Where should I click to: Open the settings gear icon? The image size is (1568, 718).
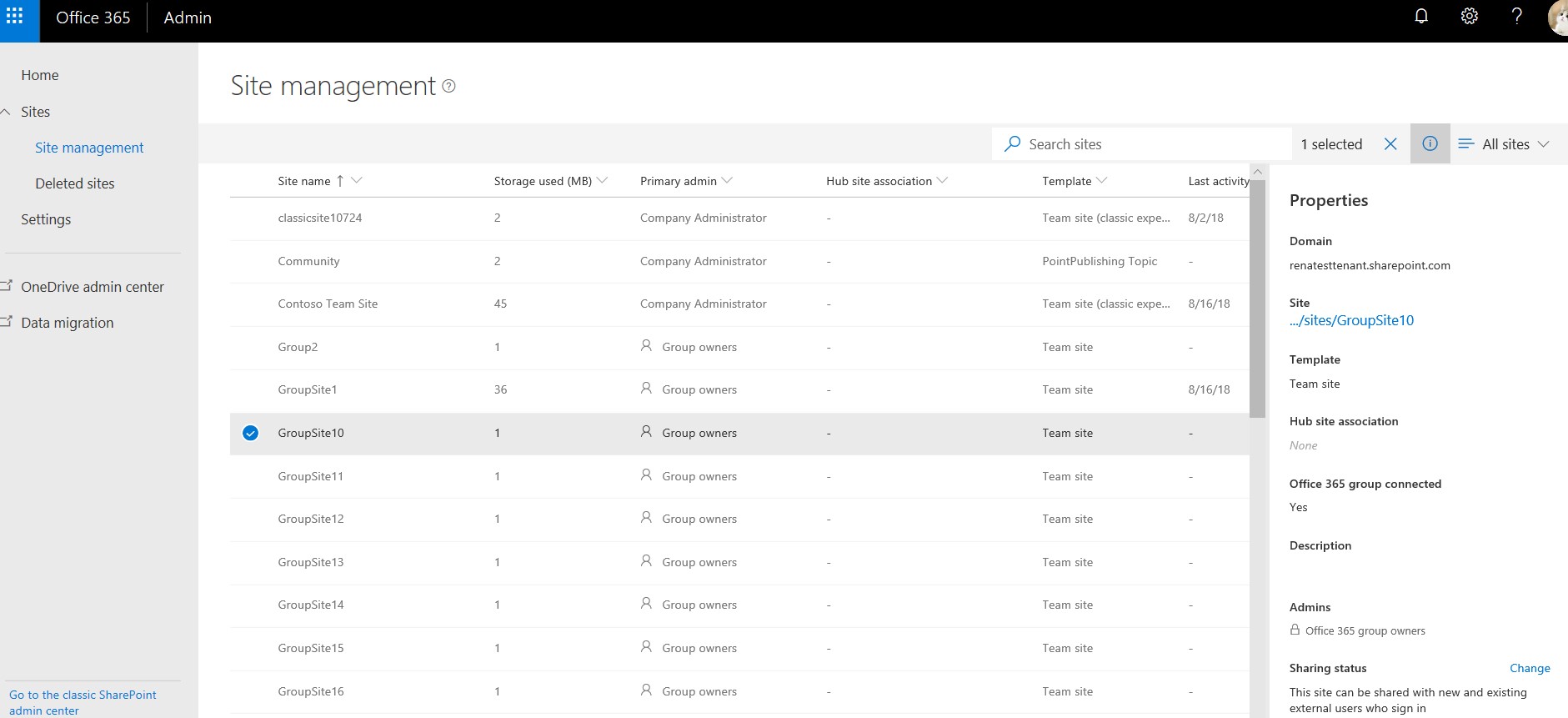tap(1470, 17)
